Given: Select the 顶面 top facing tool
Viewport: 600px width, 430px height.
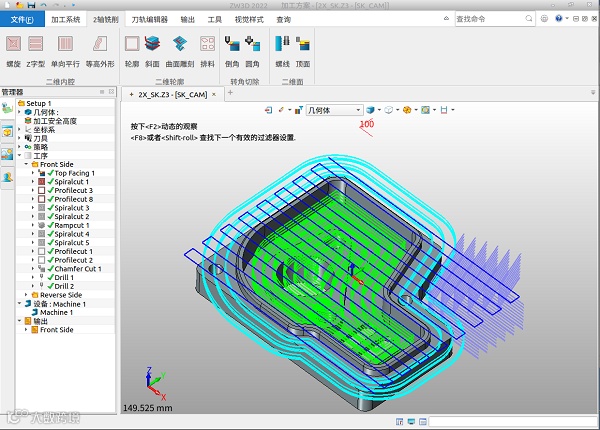Looking at the screenshot, I should point(303,51).
